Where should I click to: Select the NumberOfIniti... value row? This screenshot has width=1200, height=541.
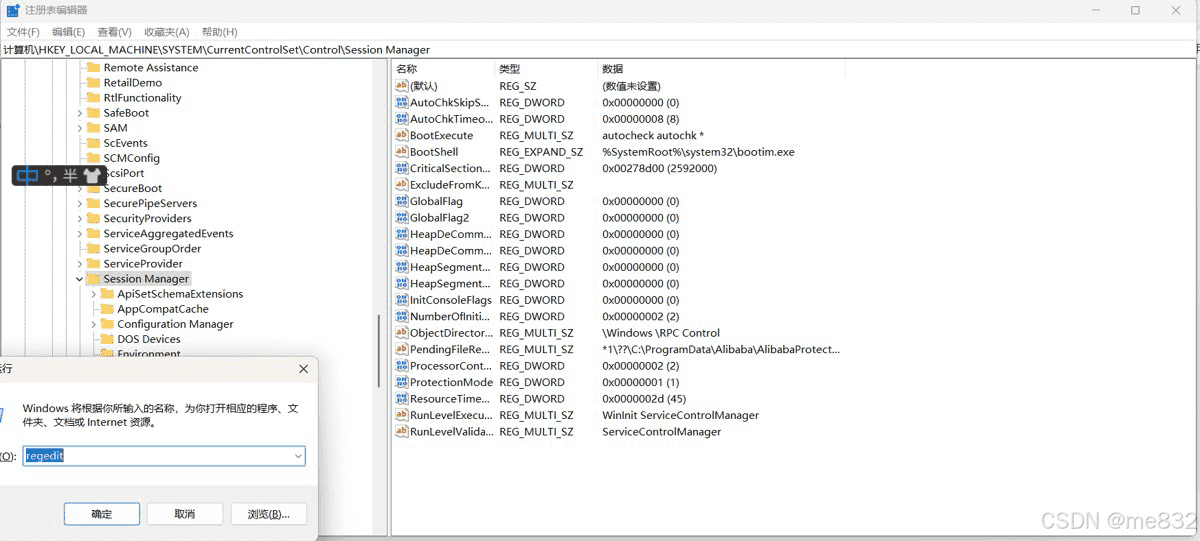coord(620,316)
